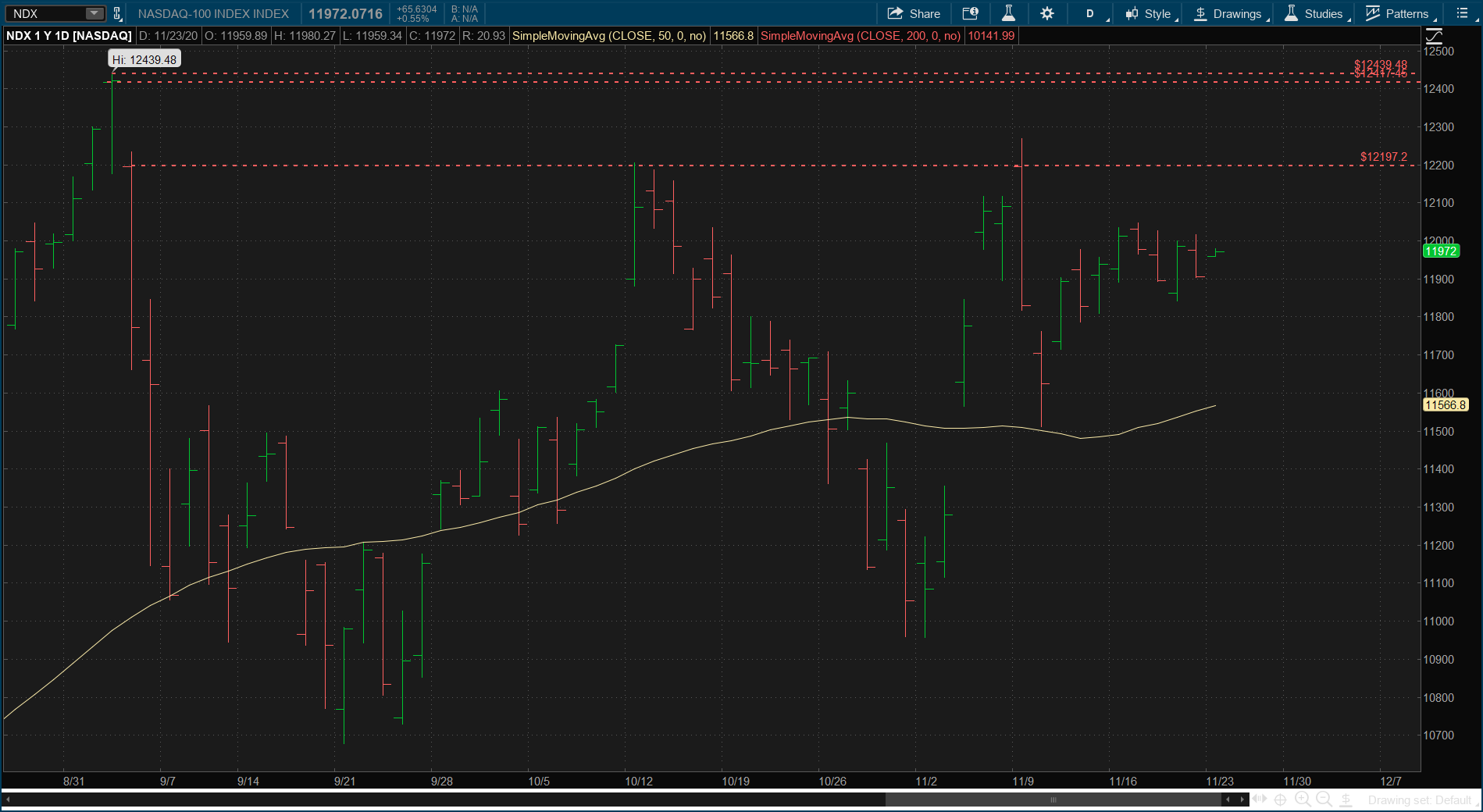Click the B: N/A bid value
The image size is (1483, 812).
point(465,9)
